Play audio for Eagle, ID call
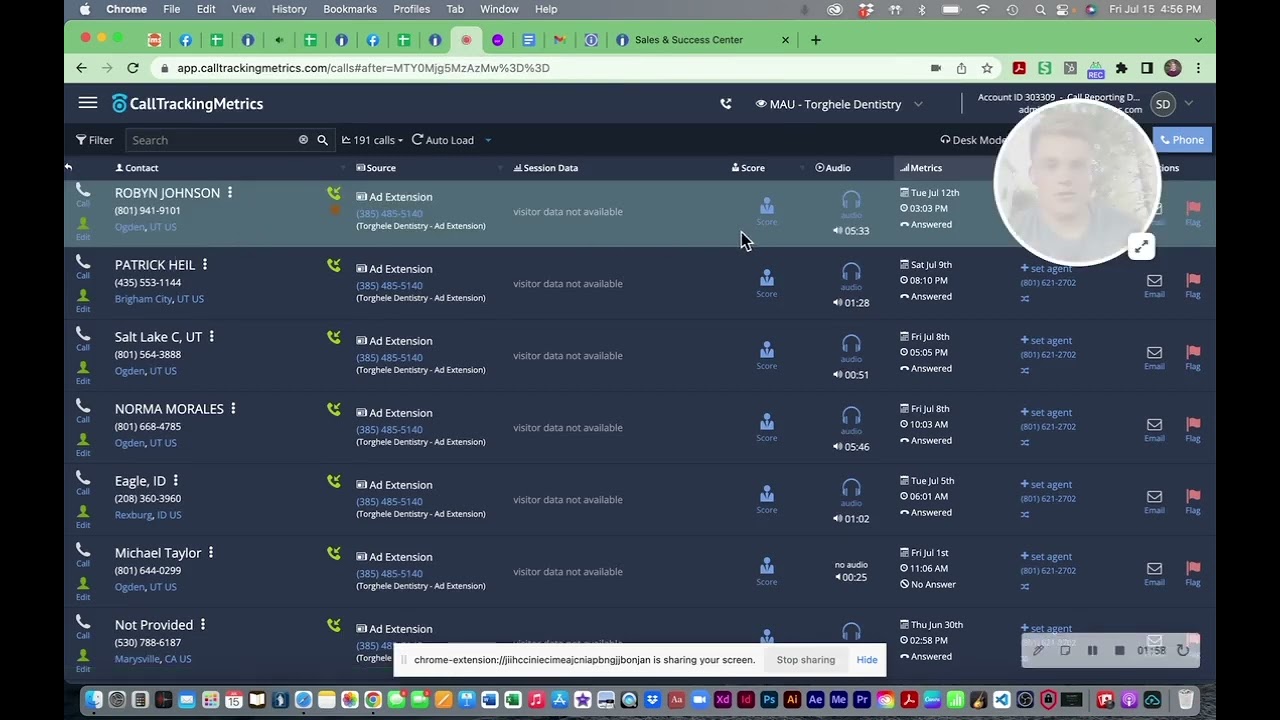 pyautogui.click(x=851, y=491)
